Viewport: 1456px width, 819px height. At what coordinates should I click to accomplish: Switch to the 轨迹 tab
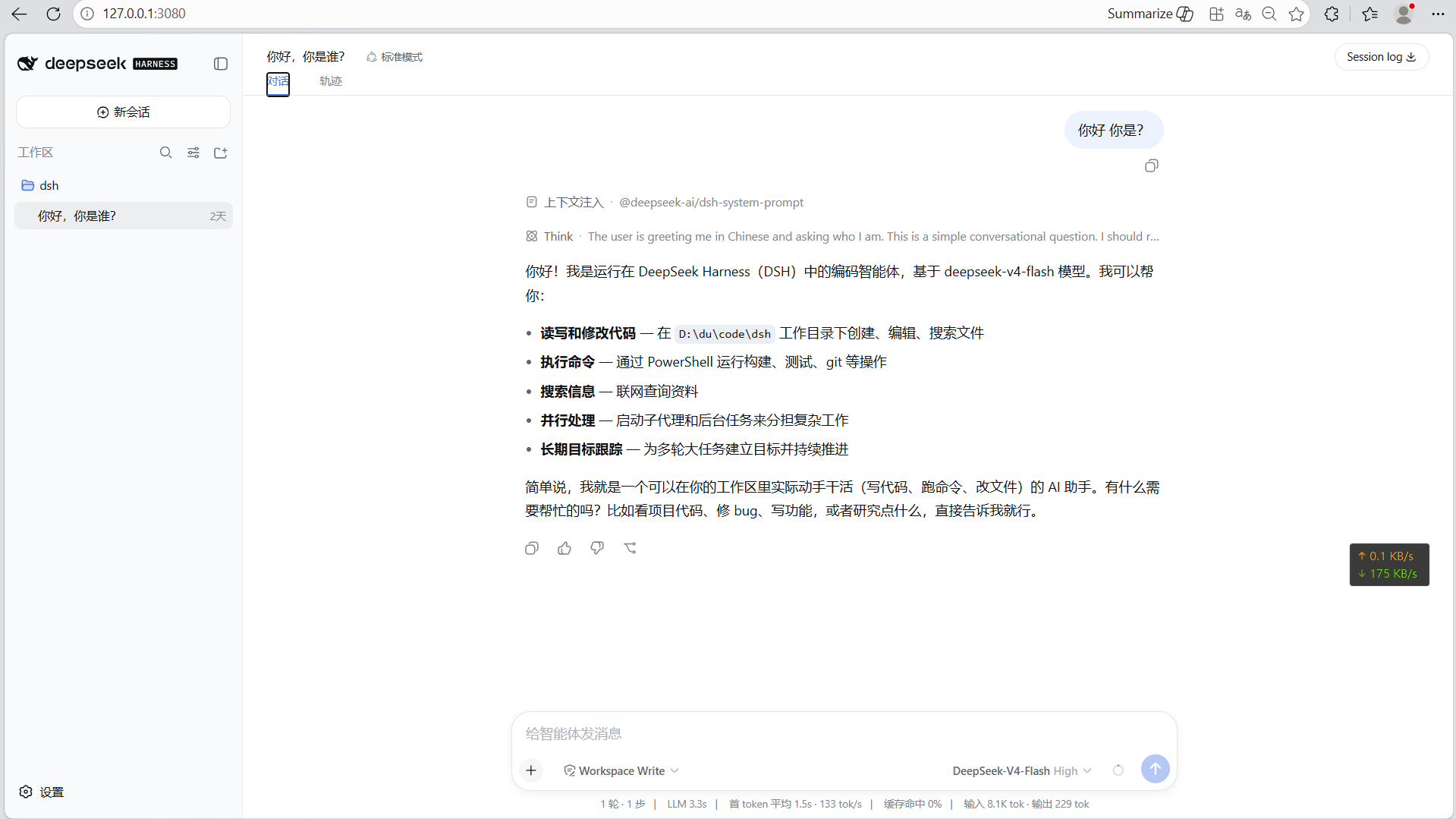[x=331, y=81]
